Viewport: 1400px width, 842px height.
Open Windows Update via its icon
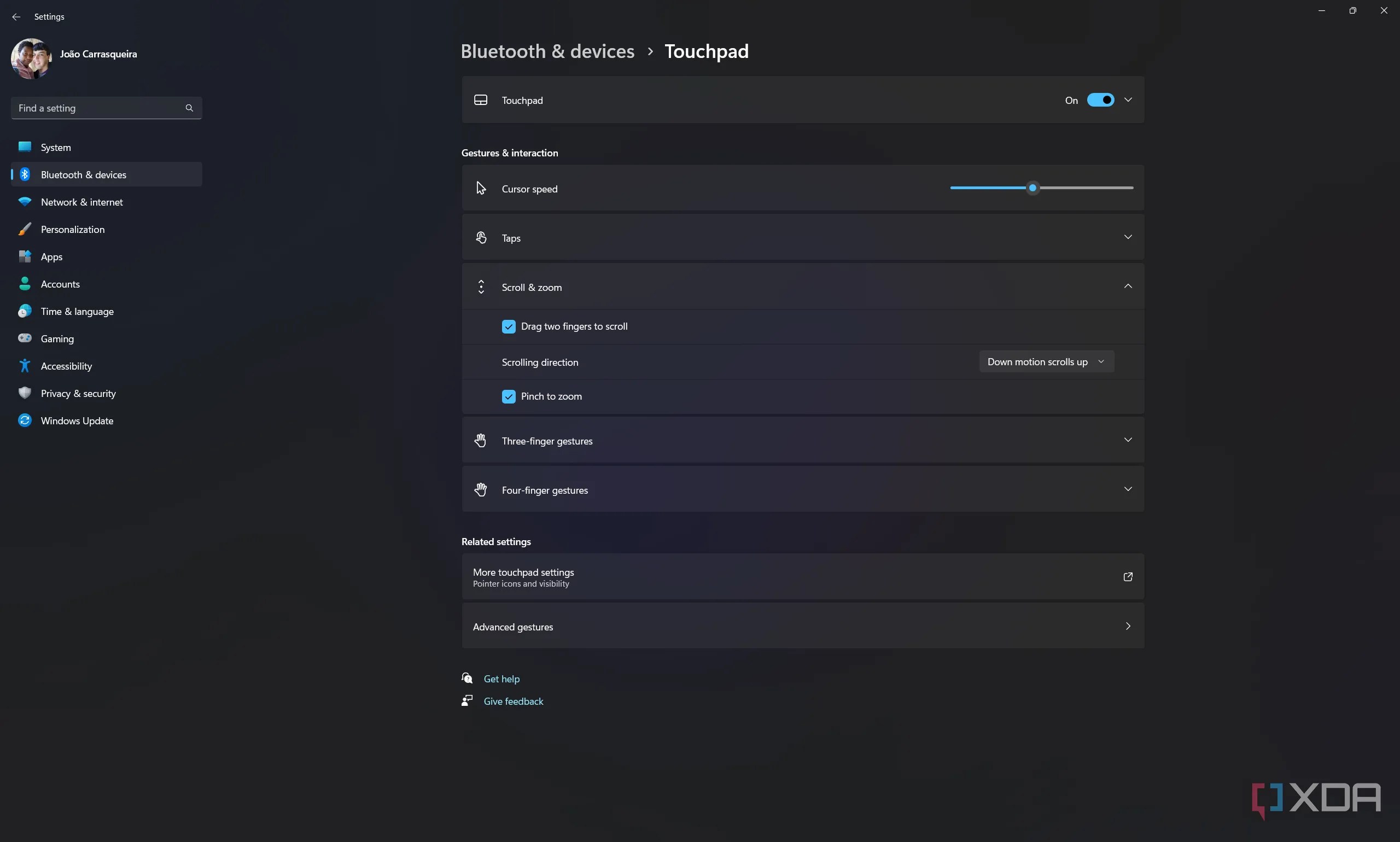coord(25,420)
